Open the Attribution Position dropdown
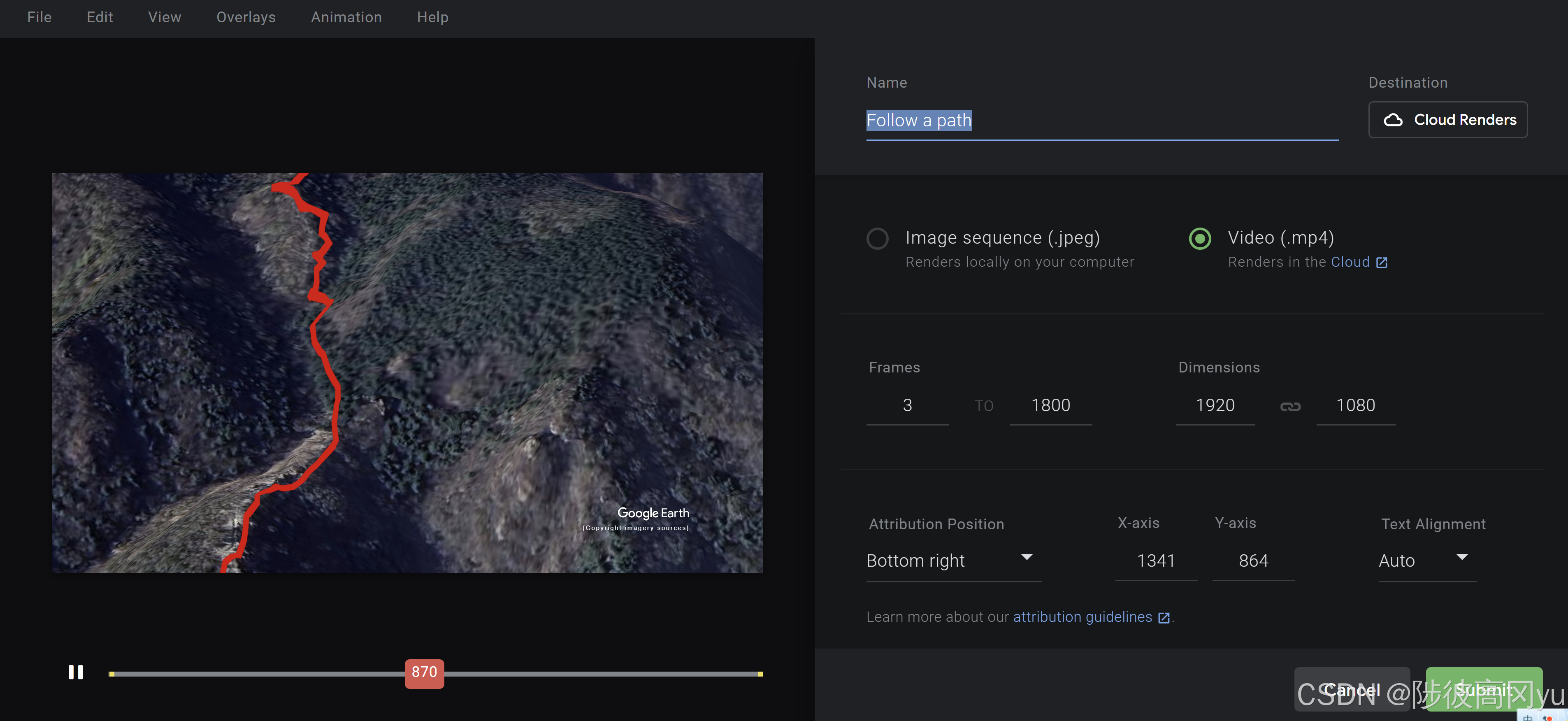1568x721 pixels. point(952,560)
